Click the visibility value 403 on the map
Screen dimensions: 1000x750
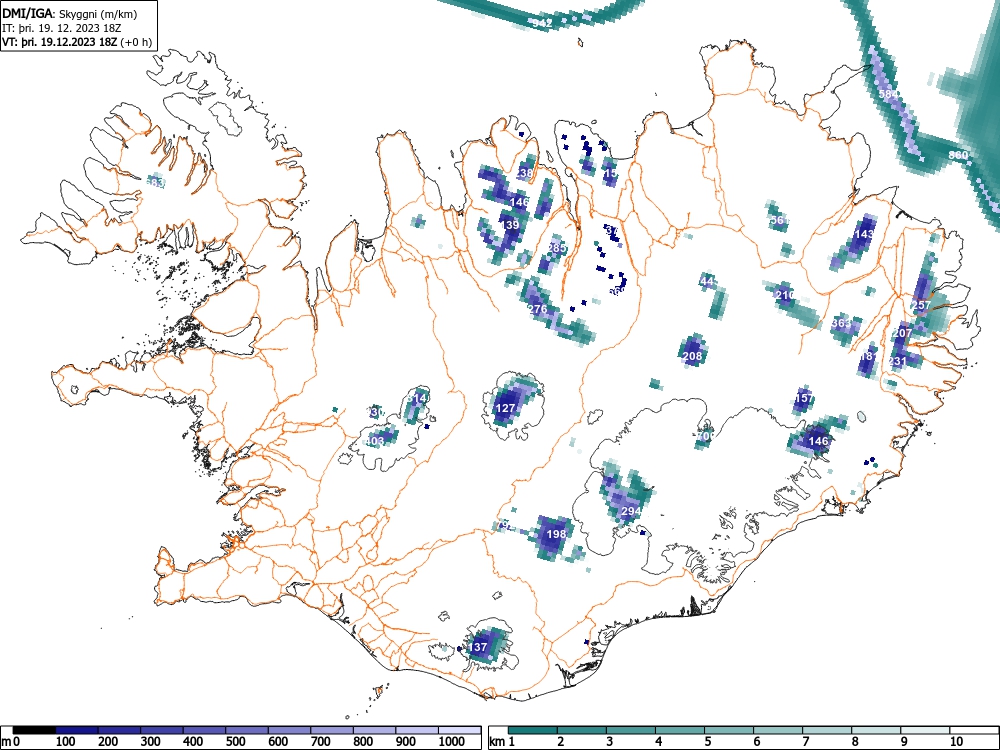pyautogui.click(x=375, y=440)
